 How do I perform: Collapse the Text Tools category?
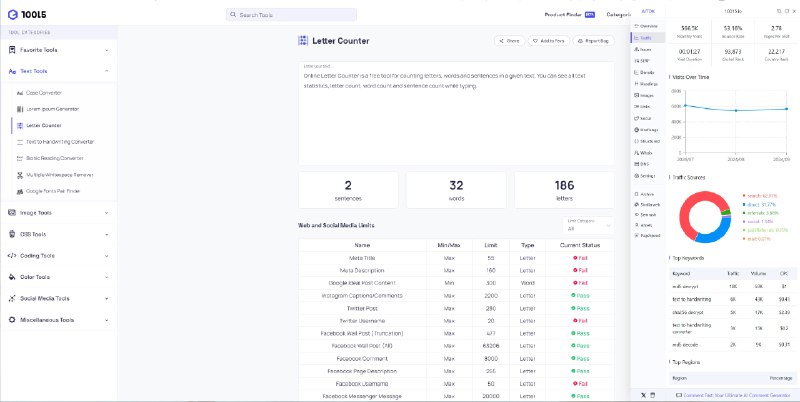(x=59, y=71)
